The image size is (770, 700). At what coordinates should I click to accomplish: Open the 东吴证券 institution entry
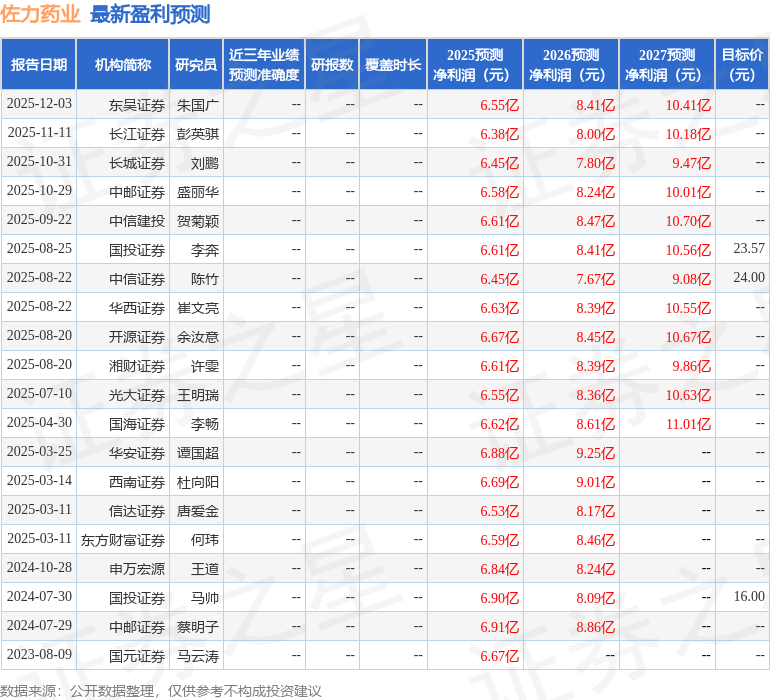(137, 104)
